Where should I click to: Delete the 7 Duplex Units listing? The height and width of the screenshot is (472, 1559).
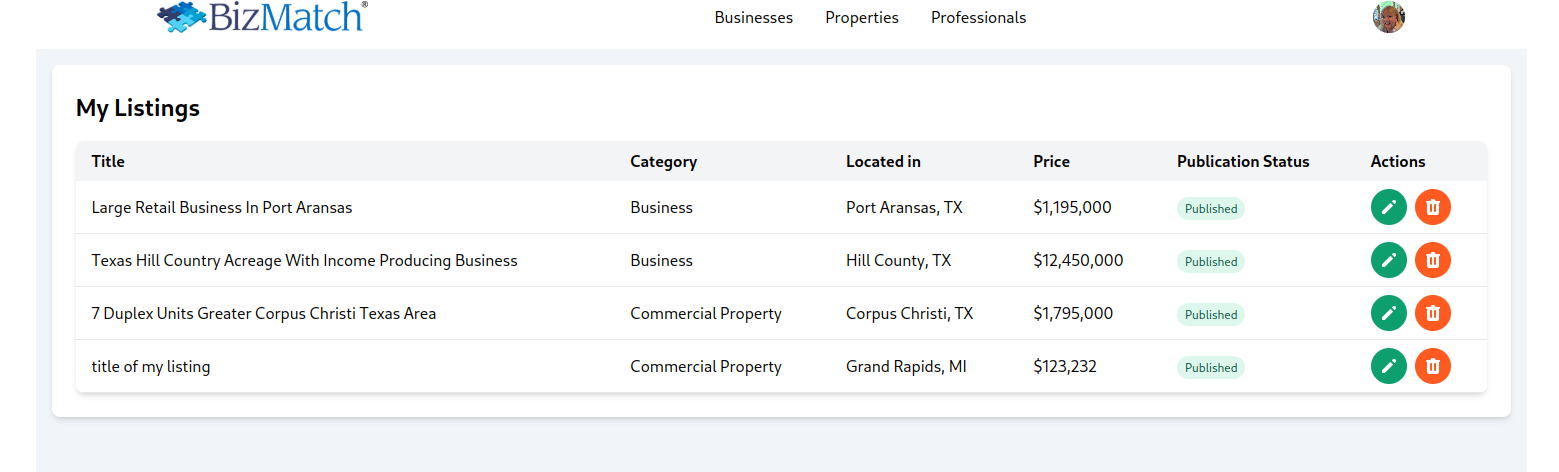(x=1432, y=313)
